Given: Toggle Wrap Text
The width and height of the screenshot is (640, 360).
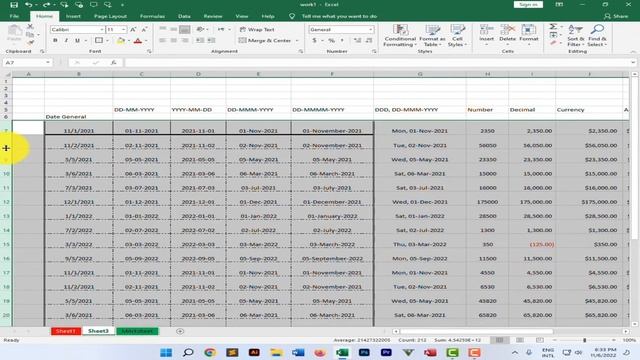Looking at the screenshot, I should (257, 29).
